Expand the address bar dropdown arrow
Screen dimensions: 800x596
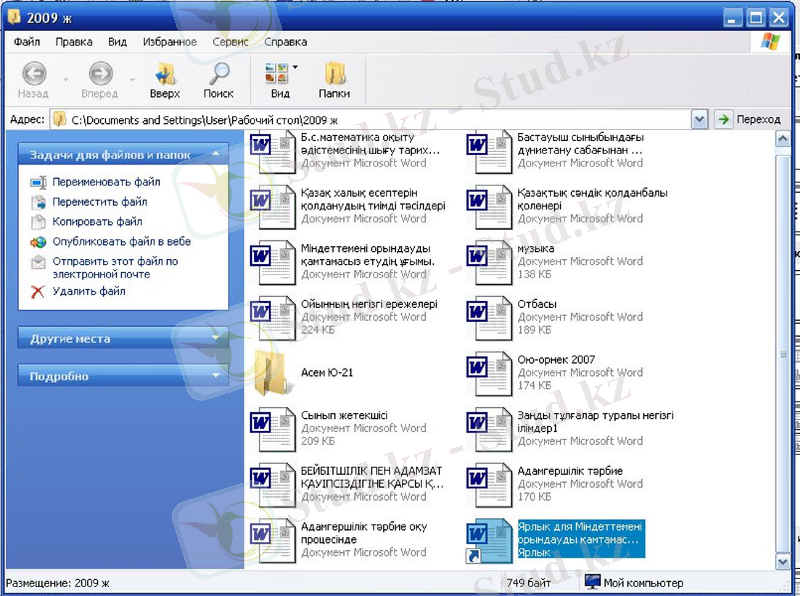pyautogui.click(x=699, y=119)
